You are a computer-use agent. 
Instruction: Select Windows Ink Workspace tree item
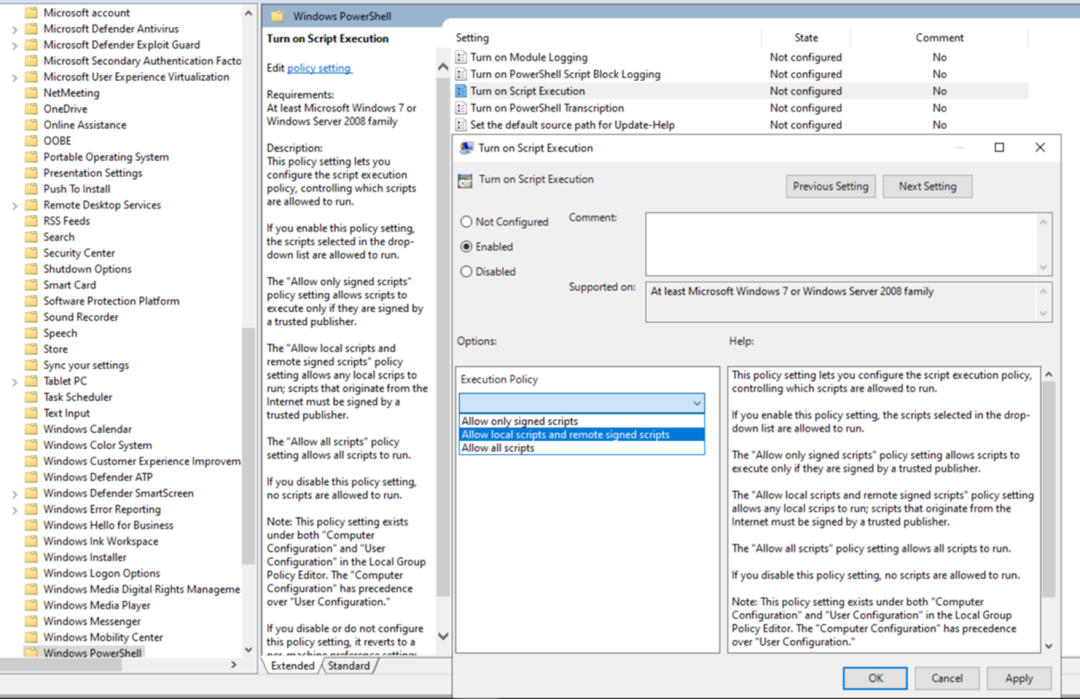click(x=101, y=541)
